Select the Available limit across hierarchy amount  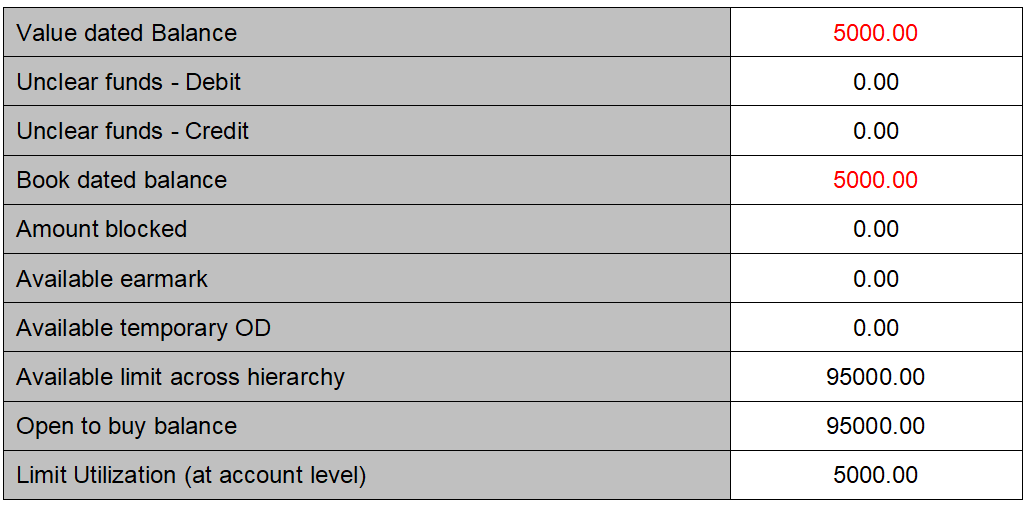pyautogui.click(x=876, y=377)
